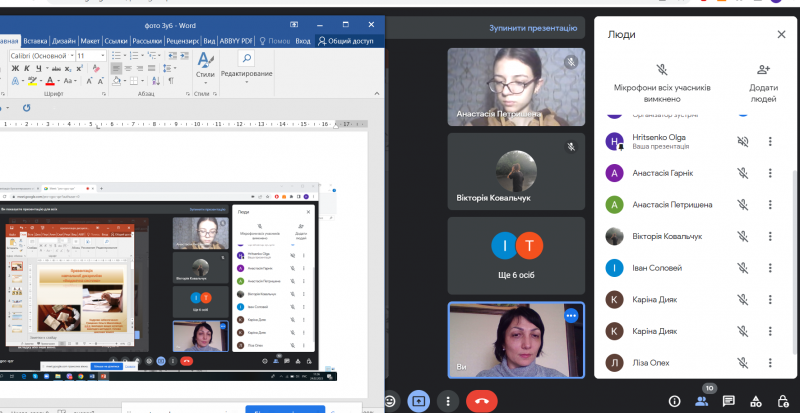Open emoji reactions in Meet bar

pos(390,401)
